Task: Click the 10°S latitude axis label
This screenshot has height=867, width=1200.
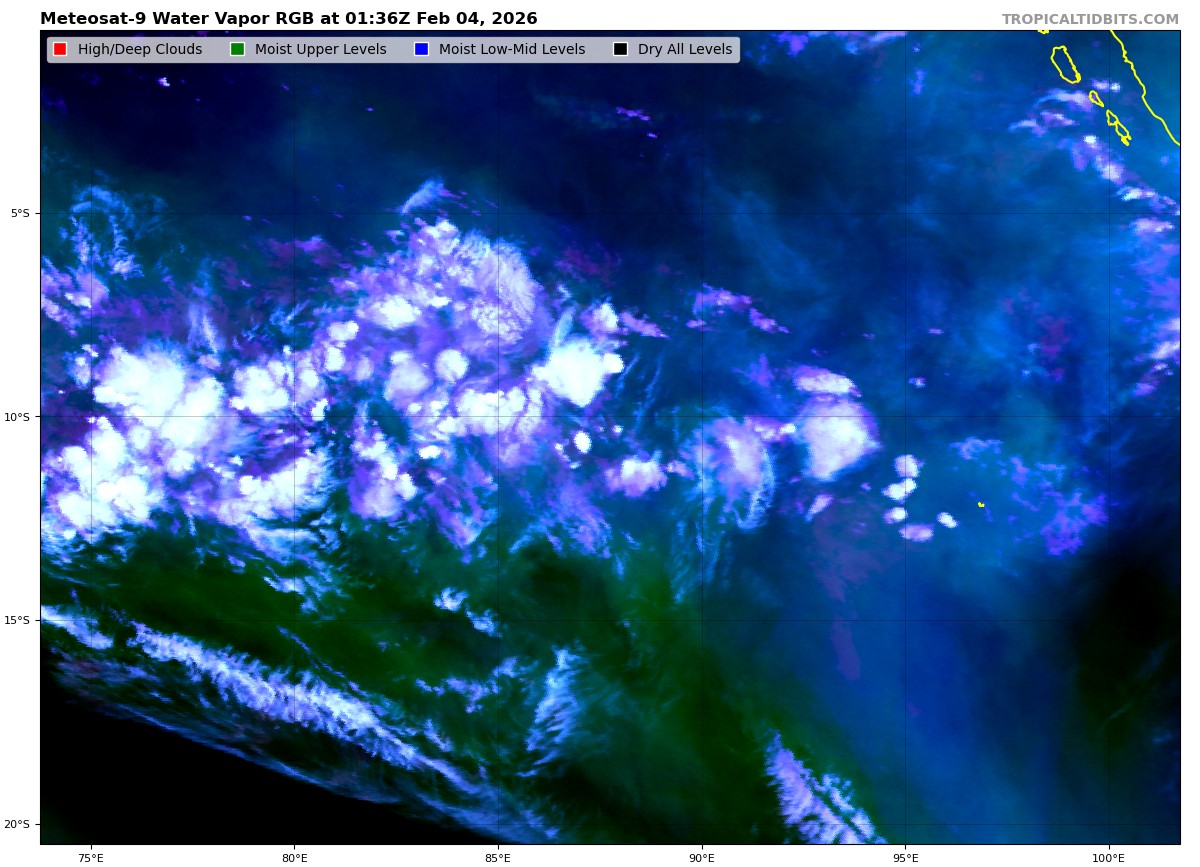Action: click(18, 417)
